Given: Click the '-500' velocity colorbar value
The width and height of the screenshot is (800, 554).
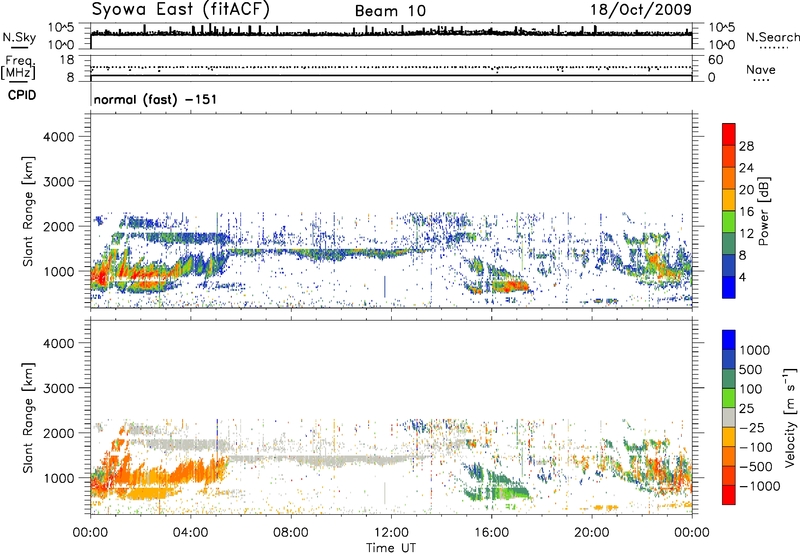Looking at the screenshot, I should (756, 467).
